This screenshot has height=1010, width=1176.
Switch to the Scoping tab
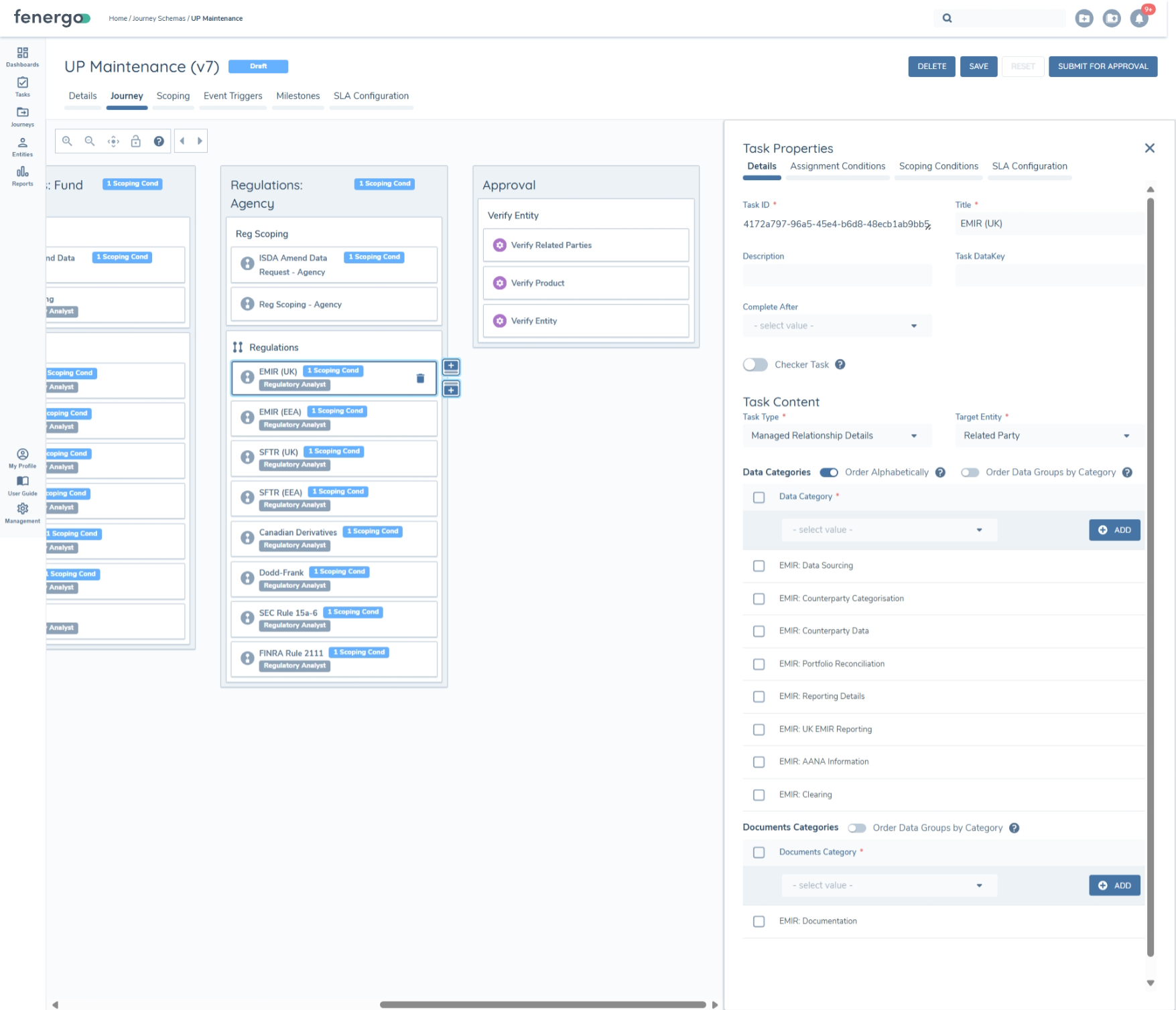(173, 96)
